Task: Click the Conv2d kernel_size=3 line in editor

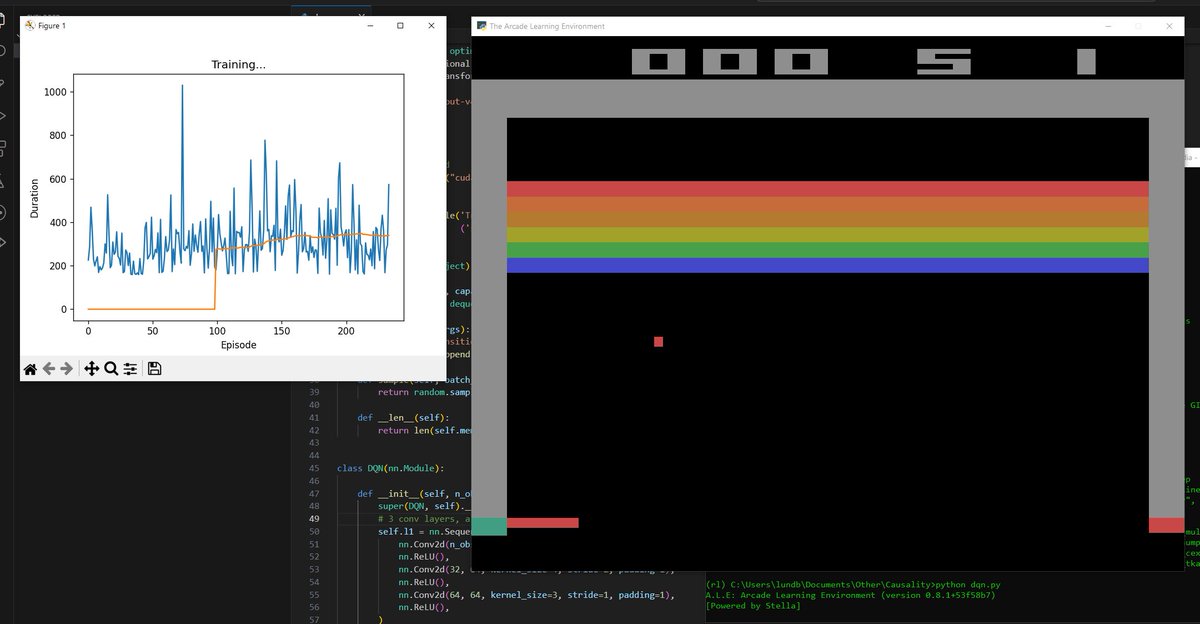Action: coord(536,595)
